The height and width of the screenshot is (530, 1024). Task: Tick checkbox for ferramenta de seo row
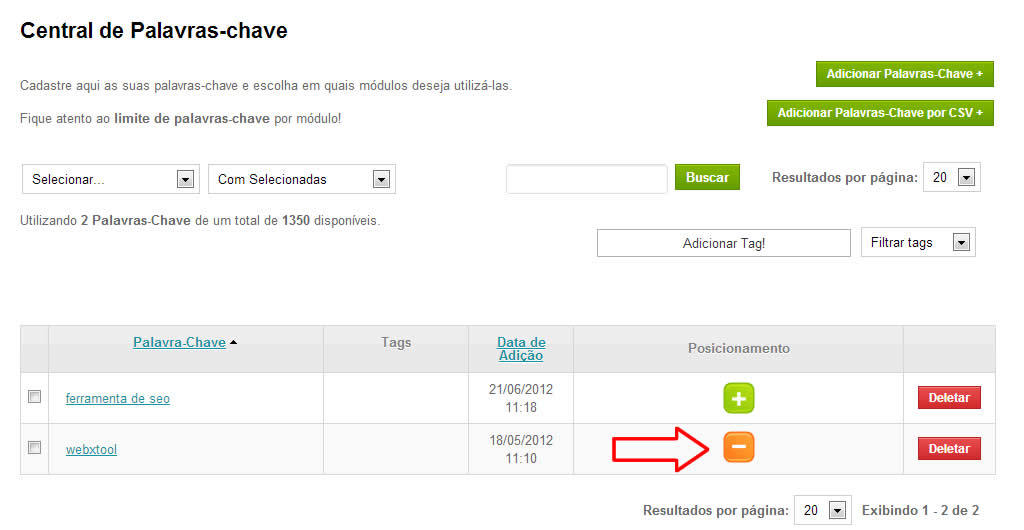35,396
